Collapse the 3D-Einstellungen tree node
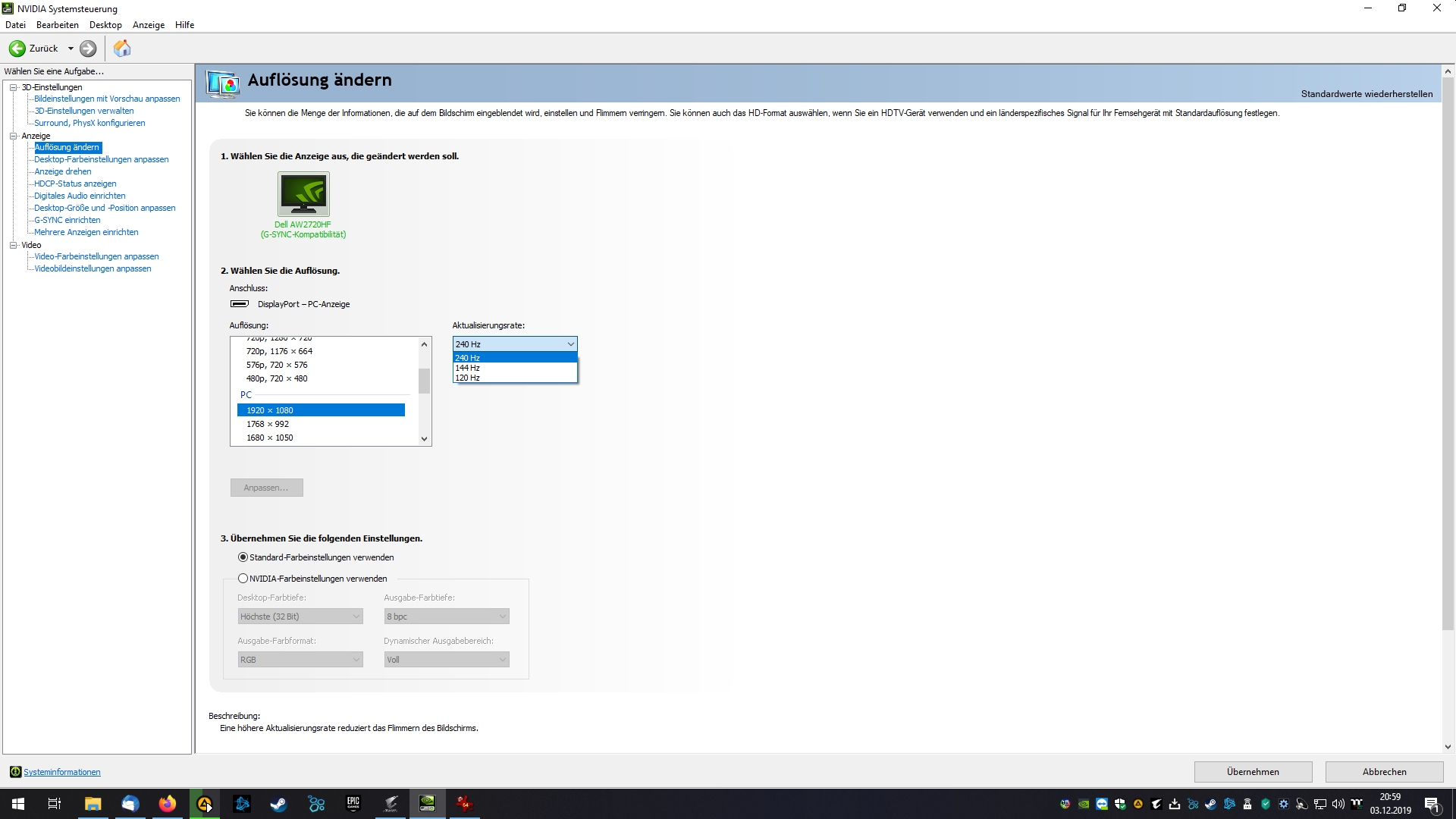 (13, 87)
